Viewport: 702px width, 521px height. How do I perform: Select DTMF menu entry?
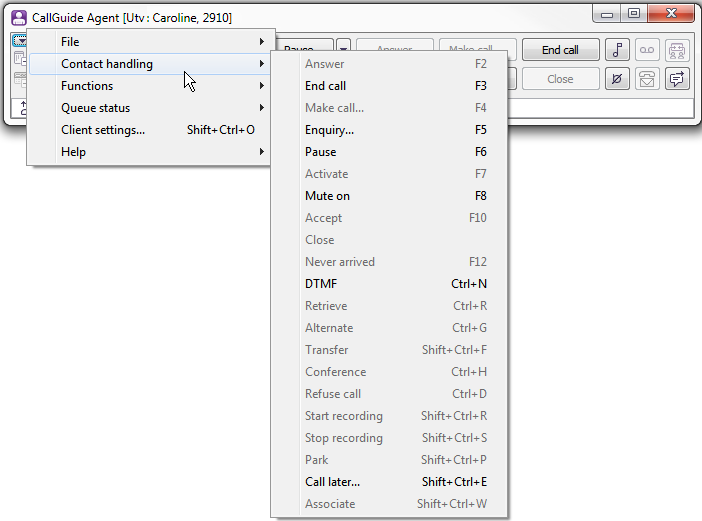pyautogui.click(x=321, y=284)
